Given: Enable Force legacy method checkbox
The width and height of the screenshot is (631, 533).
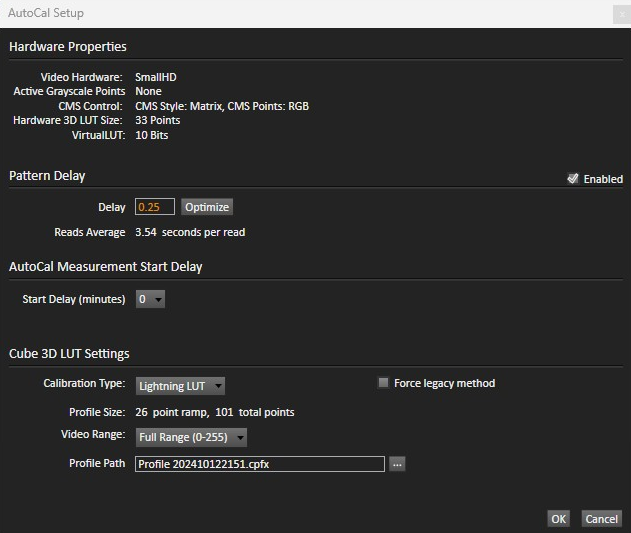Looking at the screenshot, I should pos(383,383).
